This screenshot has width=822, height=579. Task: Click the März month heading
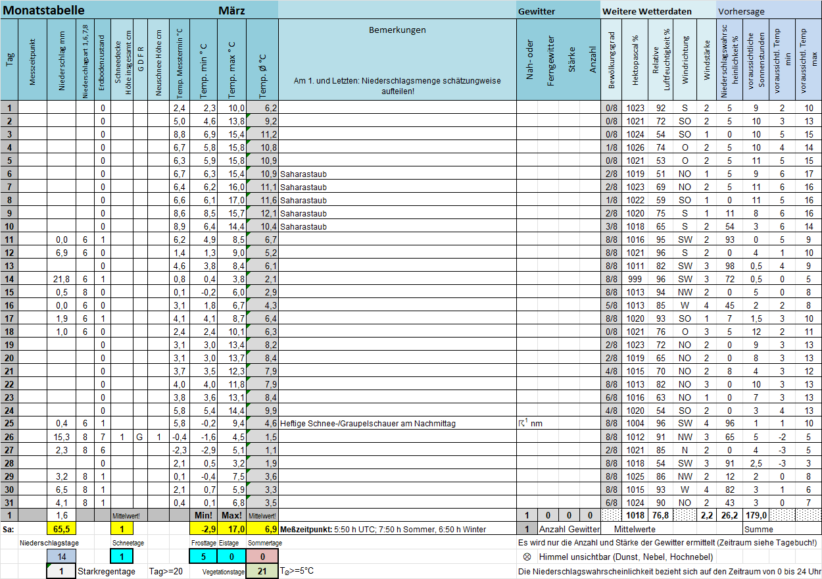[x=232, y=9]
